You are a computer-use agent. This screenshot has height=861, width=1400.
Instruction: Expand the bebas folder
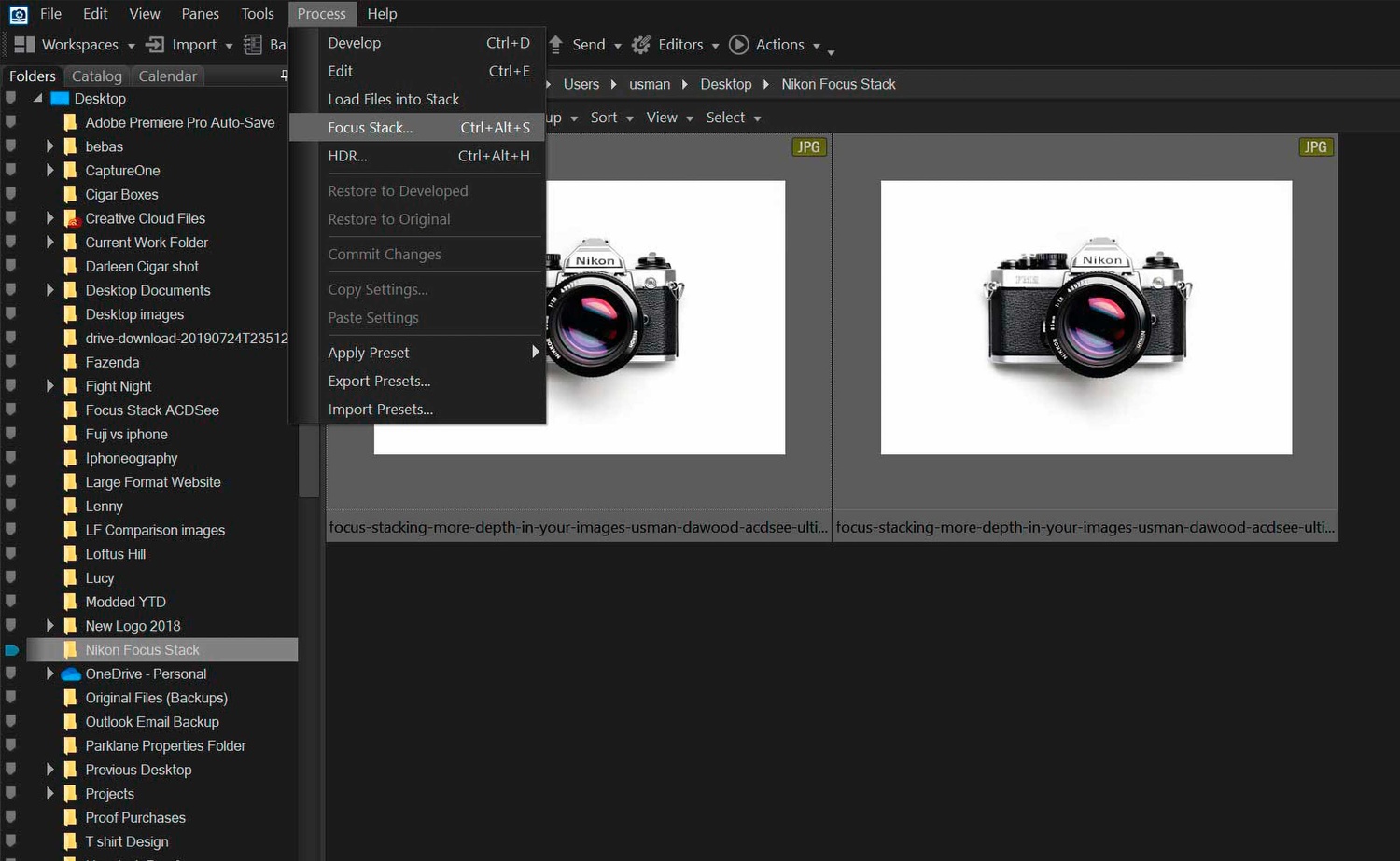coord(50,146)
